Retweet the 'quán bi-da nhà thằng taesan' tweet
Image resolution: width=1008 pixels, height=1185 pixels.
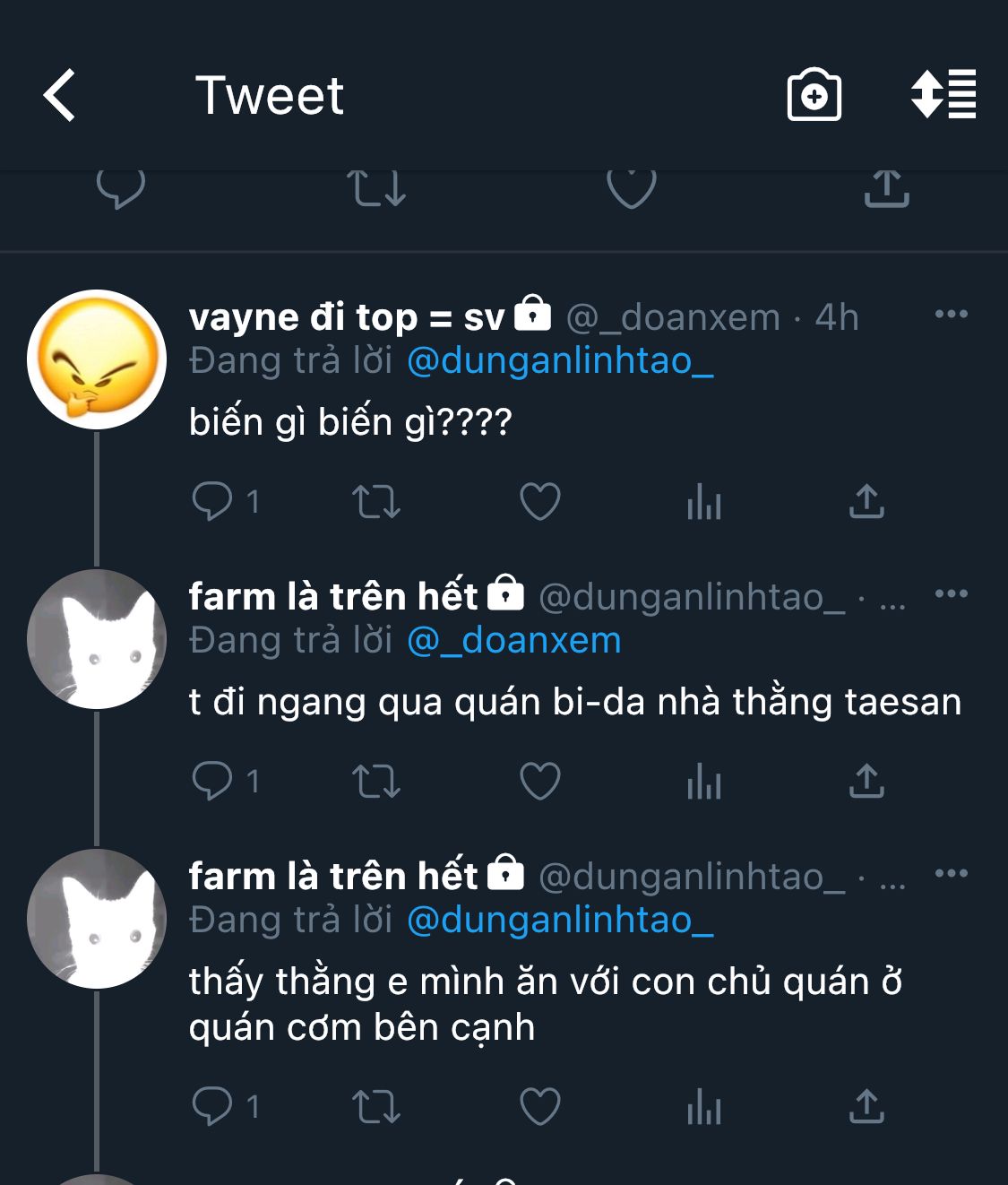pyautogui.click(x=375, y=781)
